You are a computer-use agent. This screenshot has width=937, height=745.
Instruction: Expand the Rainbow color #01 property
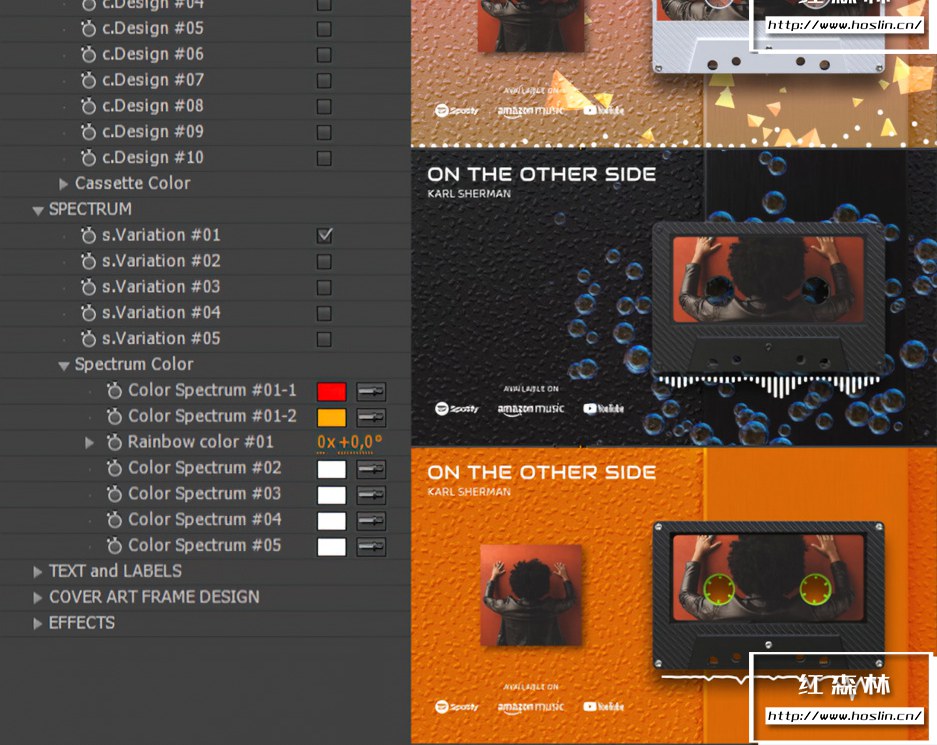[89, 443]
